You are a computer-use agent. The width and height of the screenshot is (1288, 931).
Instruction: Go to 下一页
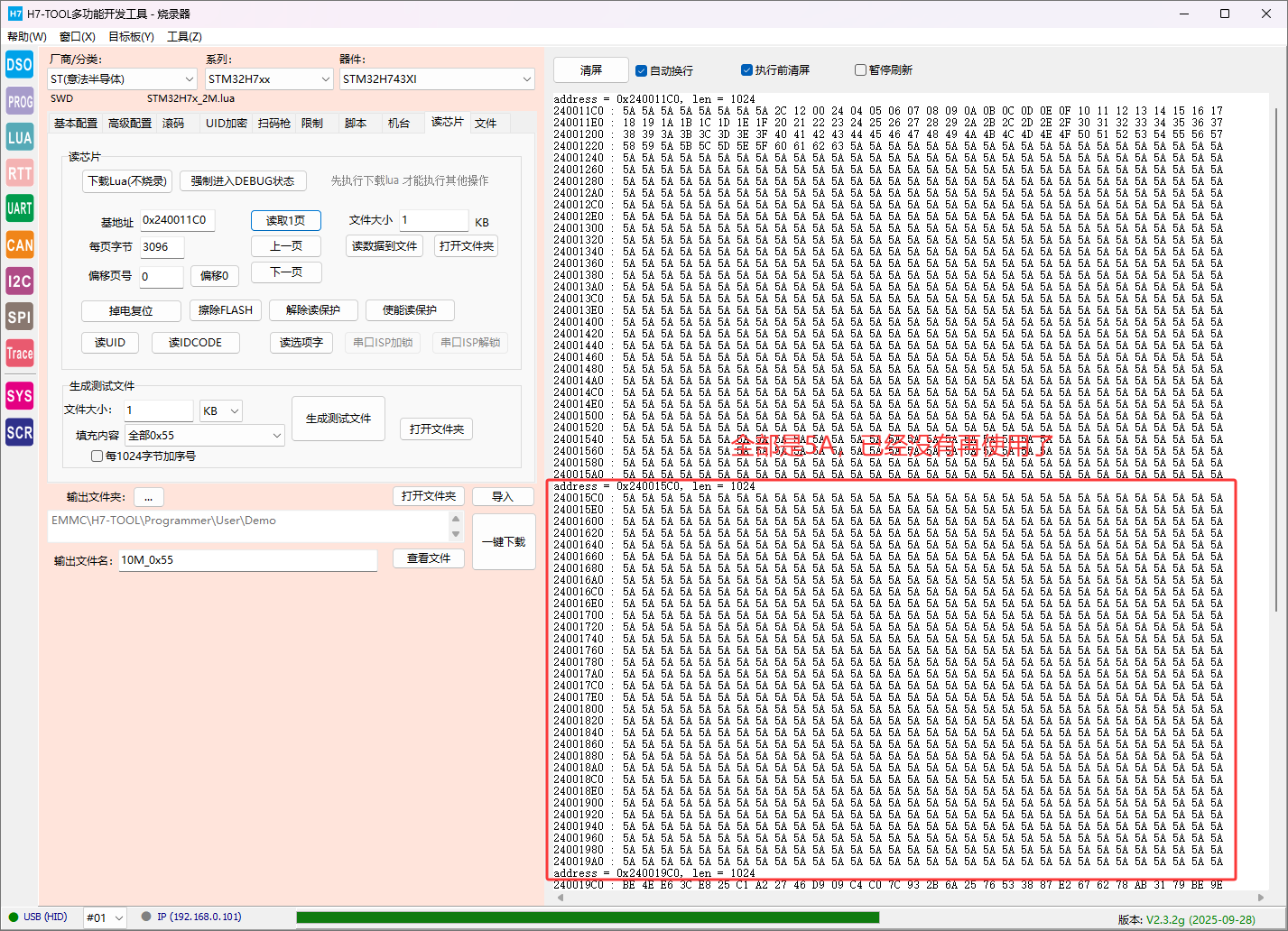click(286, 272)
